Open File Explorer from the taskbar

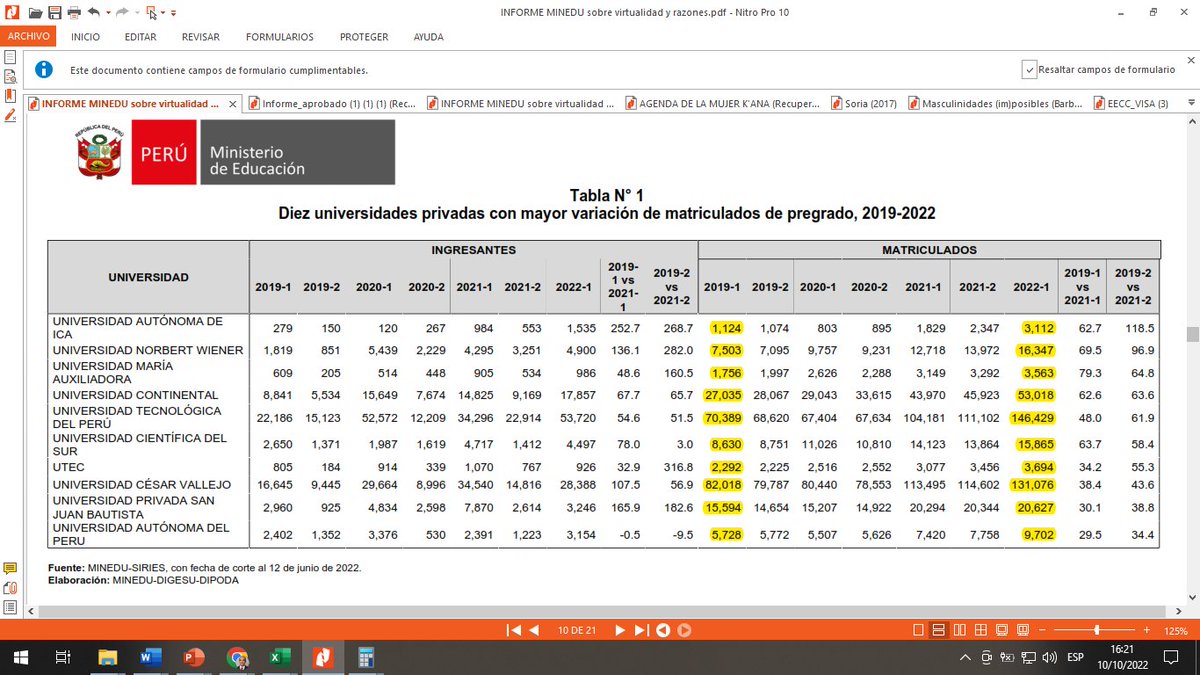click(108, 658)
